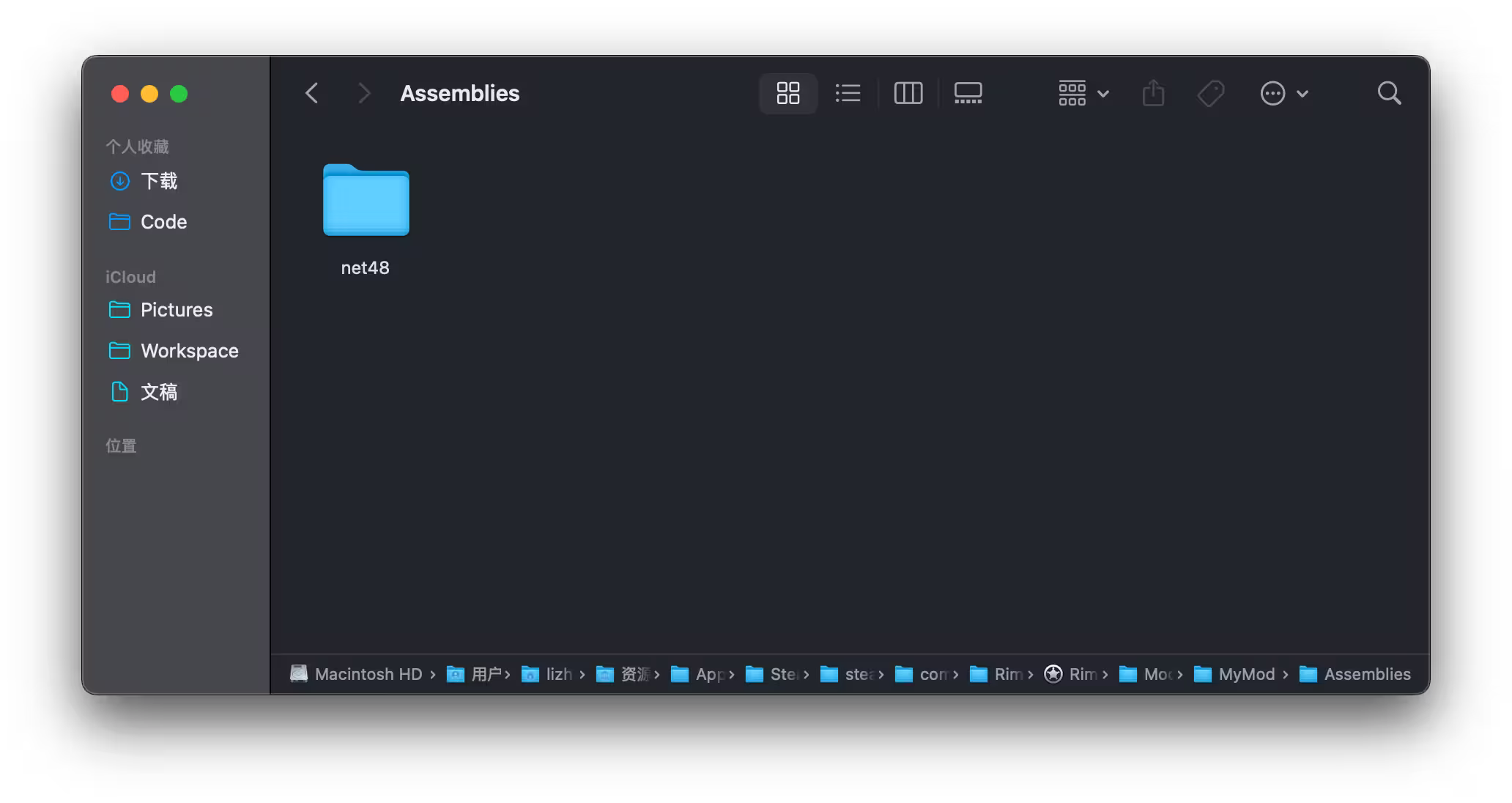The image size is (1512, 803).
Task: Switch to column view
Action: coord(908,93)
